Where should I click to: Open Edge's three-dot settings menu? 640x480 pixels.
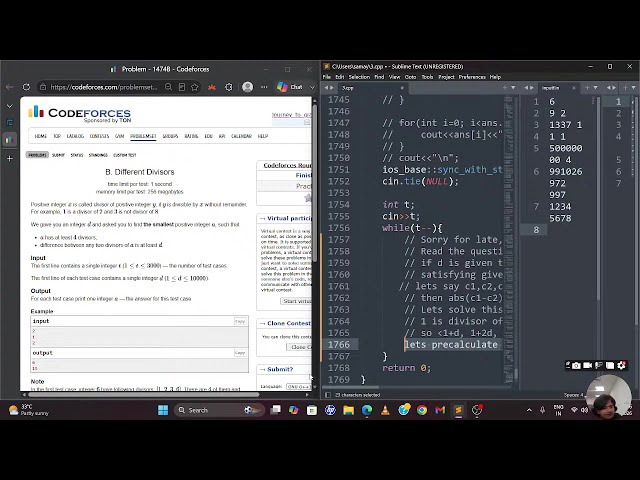(x=264, y=87)
